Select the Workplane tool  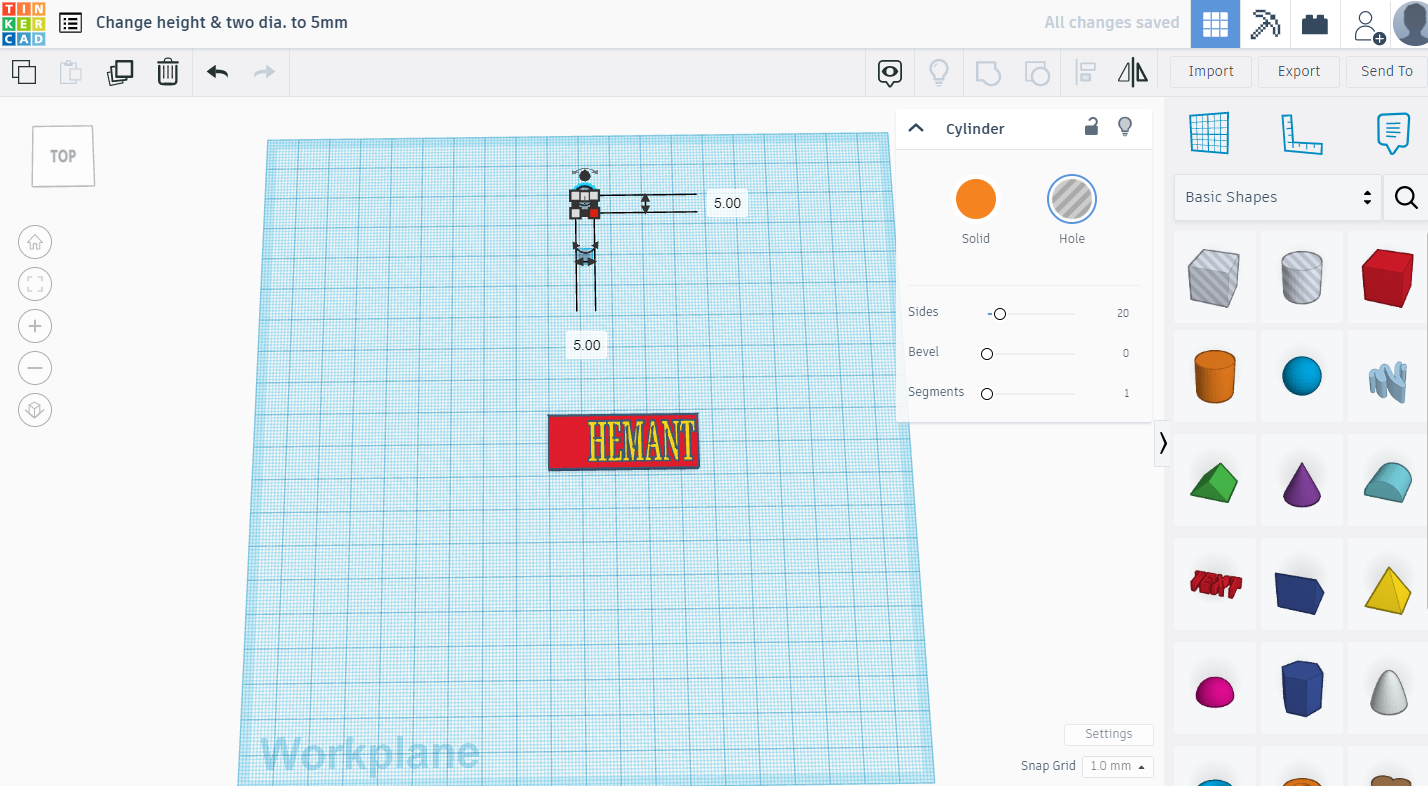click(x=1209, y=133)
